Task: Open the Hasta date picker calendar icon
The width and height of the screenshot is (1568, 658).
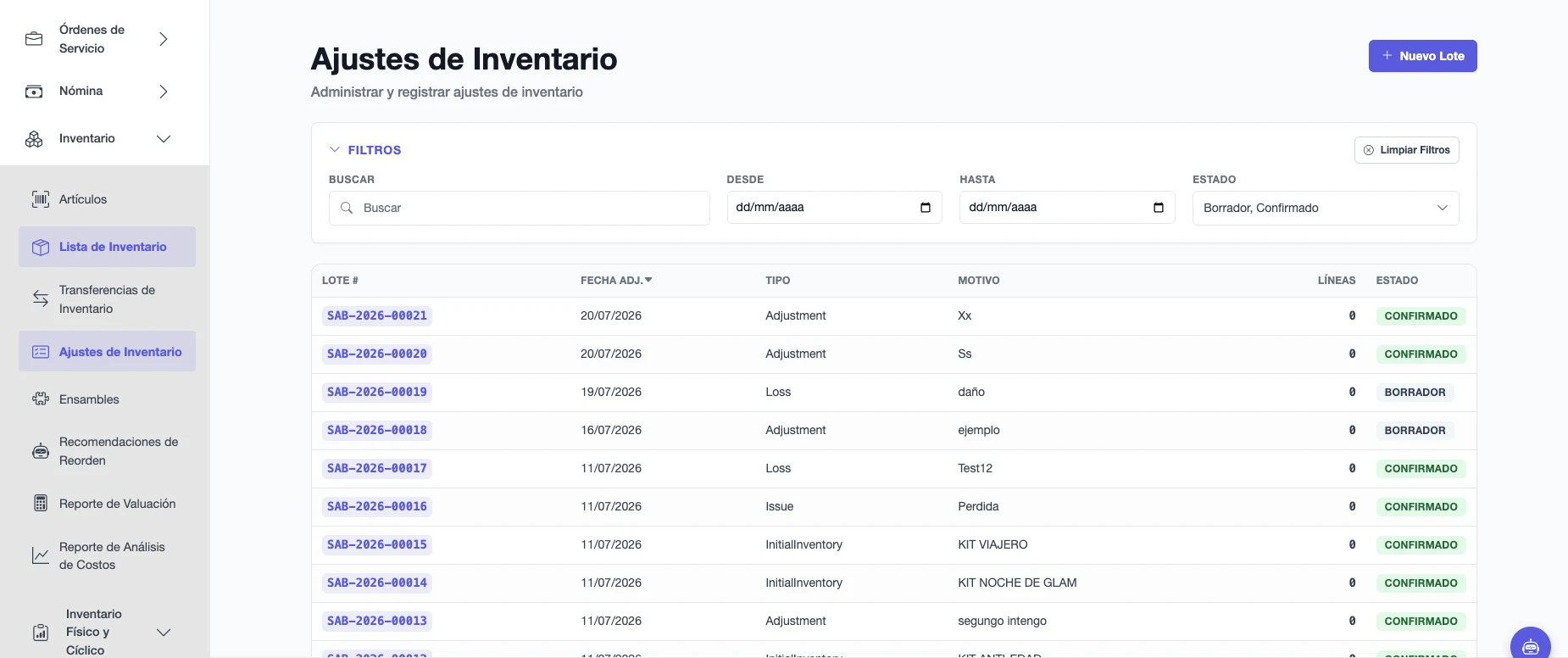Action: click(1159, 208)
